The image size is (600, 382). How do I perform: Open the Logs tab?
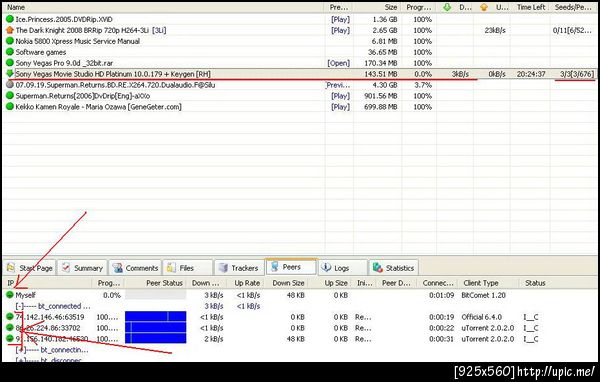point(342,268)
